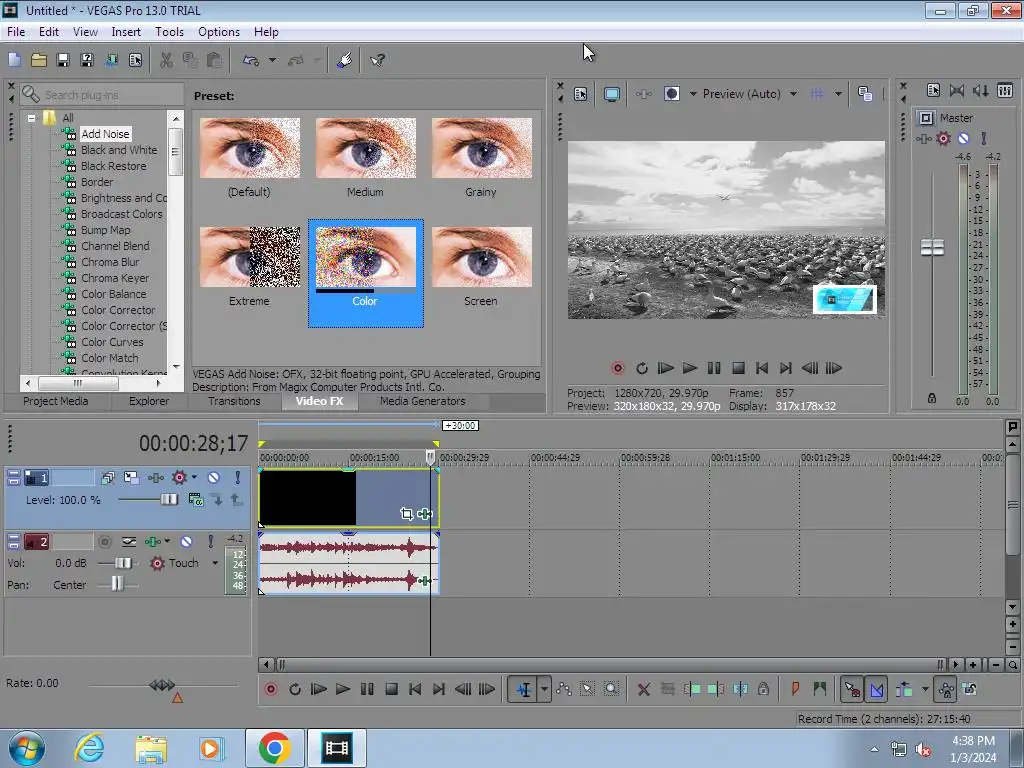1024x768 pixels.
Task: Mute the Master bus output
Action: tap(963, 138)
